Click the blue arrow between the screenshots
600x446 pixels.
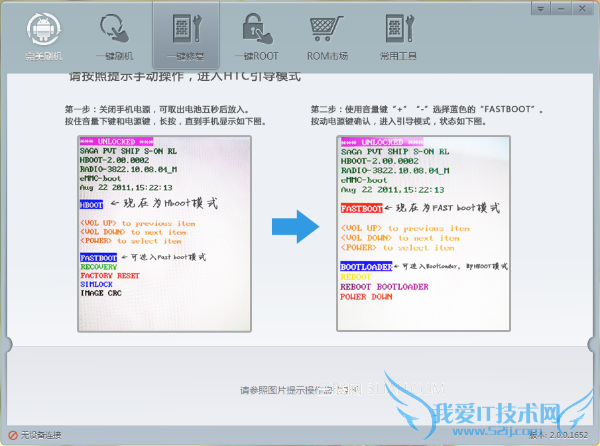(295, 226)
